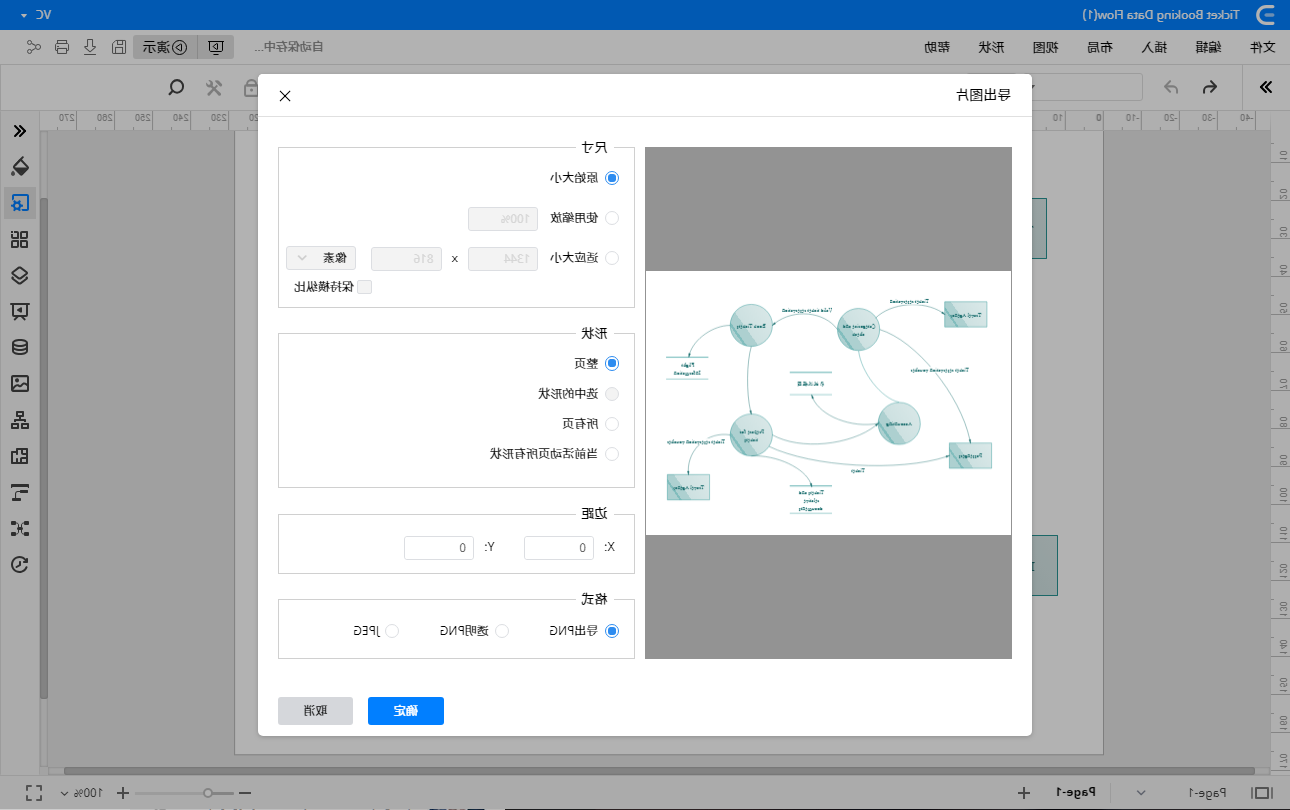
Task: Open the history clock icon
Action: tap(19, 564)
